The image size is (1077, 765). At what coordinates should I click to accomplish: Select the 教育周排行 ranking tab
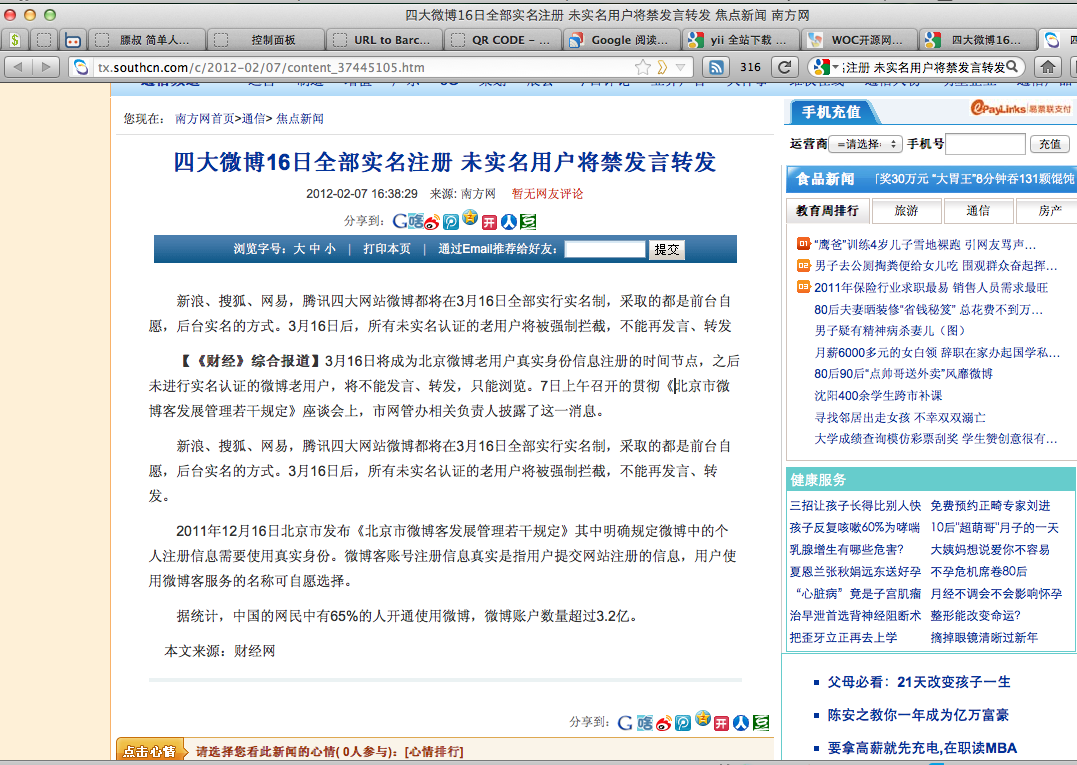827,211
